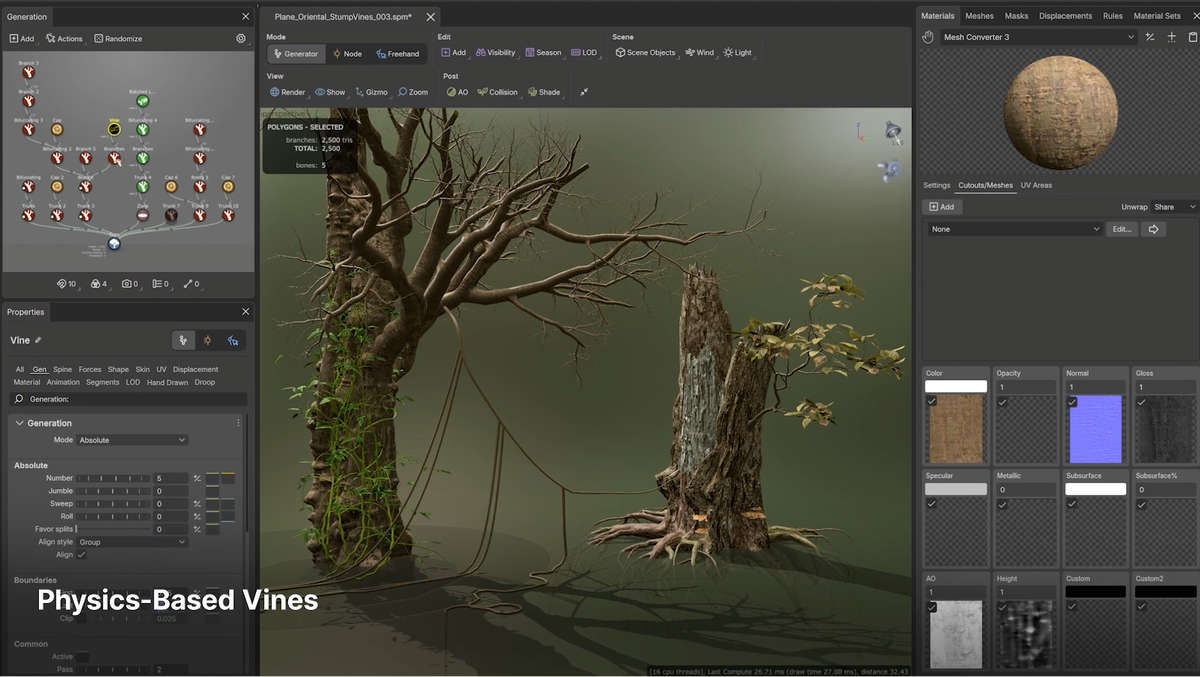Switch to the Material Sets tab
Image resolution: width=1200 pixels, height=677 pixels.
point(1157,16)
